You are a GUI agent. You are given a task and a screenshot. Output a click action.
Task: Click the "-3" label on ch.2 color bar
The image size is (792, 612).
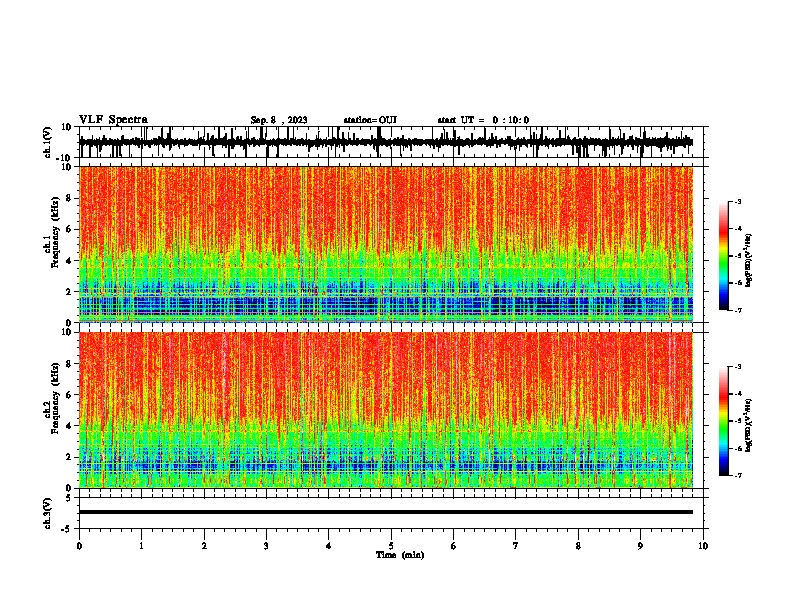(737, 367)
